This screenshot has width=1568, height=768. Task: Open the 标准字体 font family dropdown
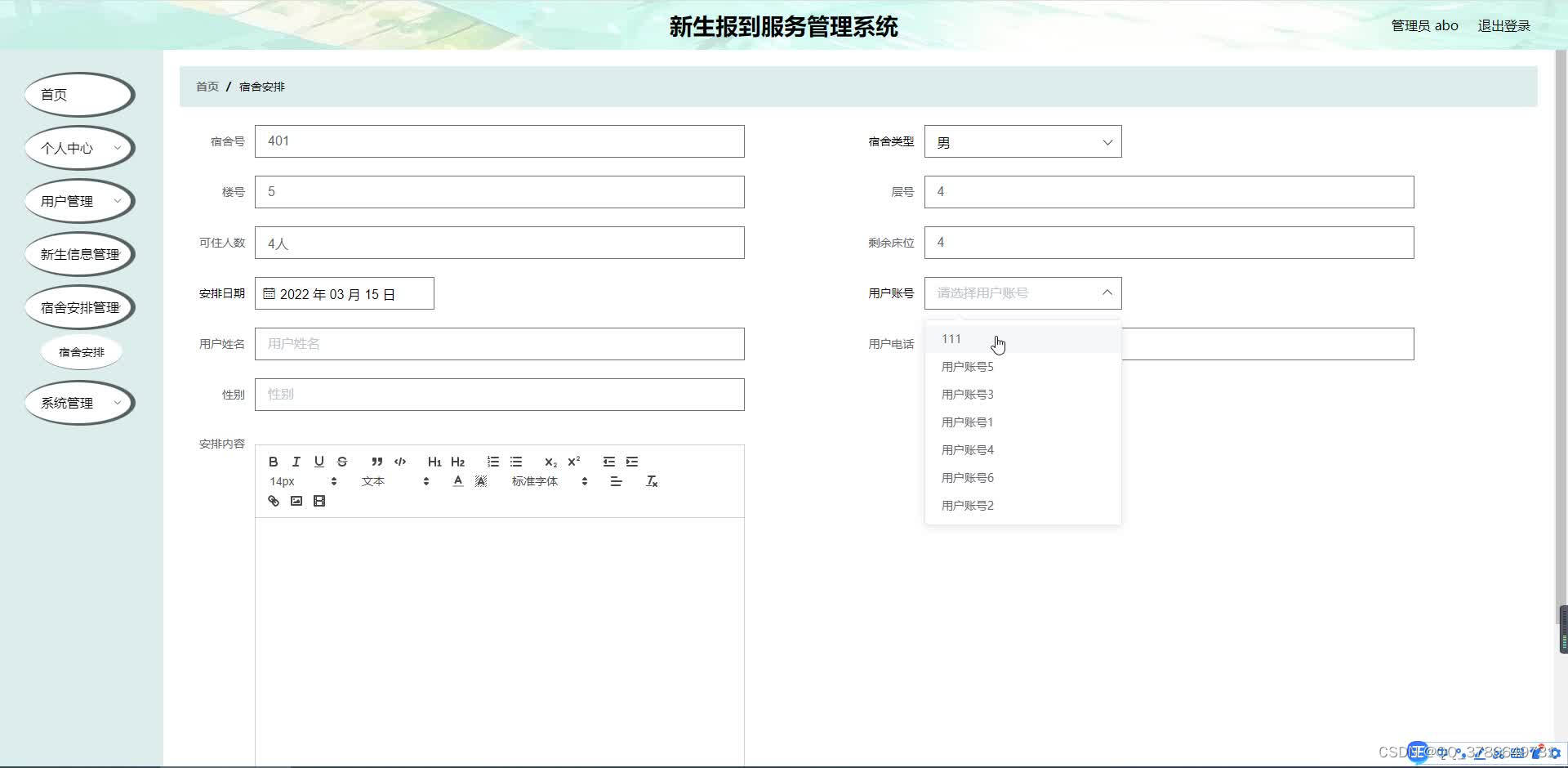[x=549, y=481]
